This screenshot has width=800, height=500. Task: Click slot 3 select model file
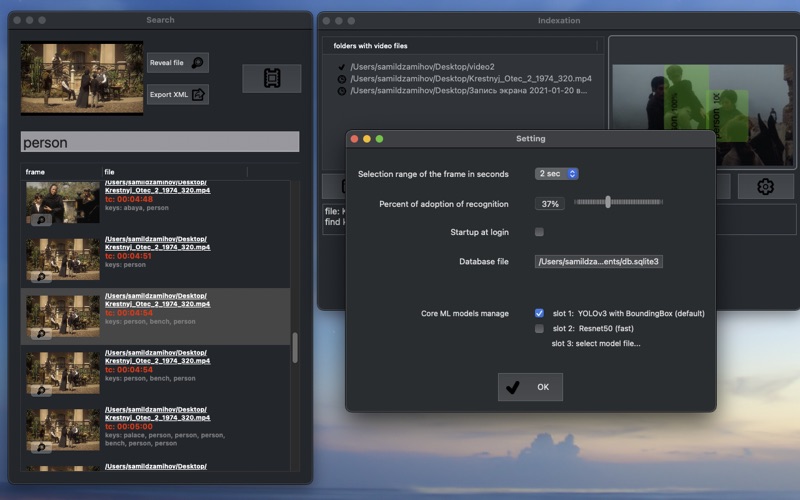595,344
